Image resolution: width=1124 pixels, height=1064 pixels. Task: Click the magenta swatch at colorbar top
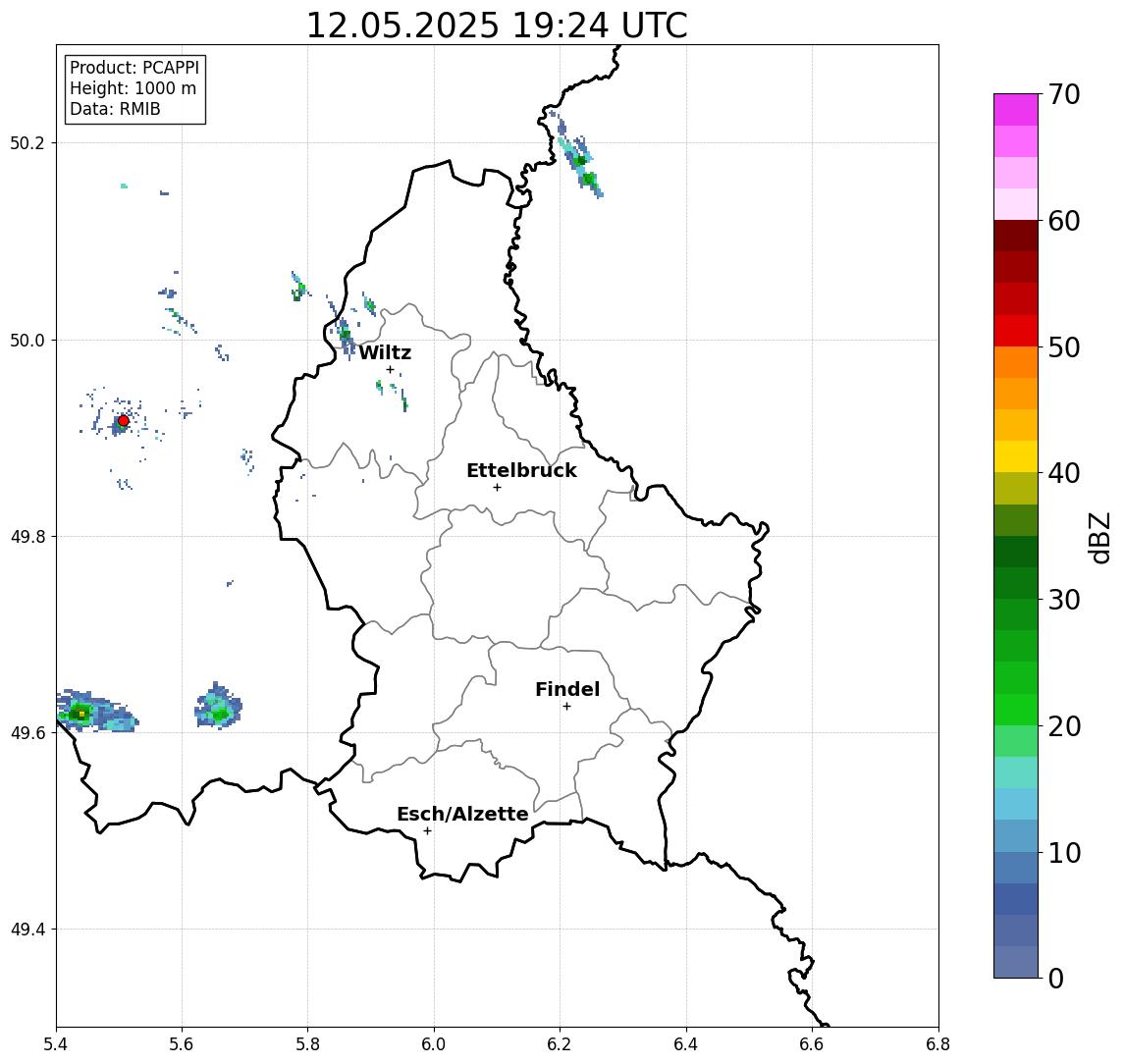point(1016,110)
